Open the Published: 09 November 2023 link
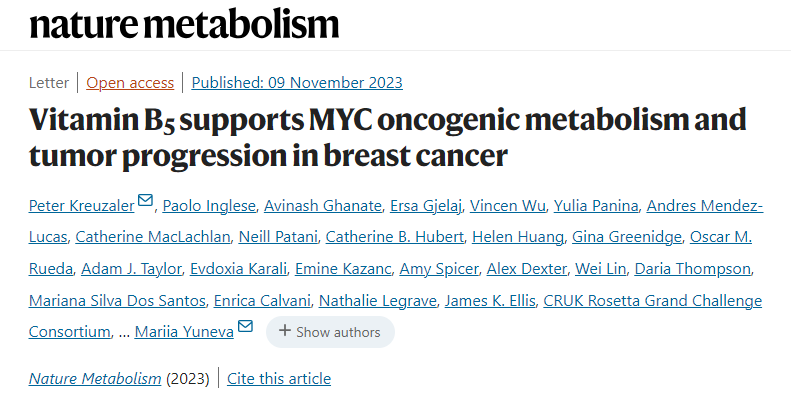 [x=297, y=83]
